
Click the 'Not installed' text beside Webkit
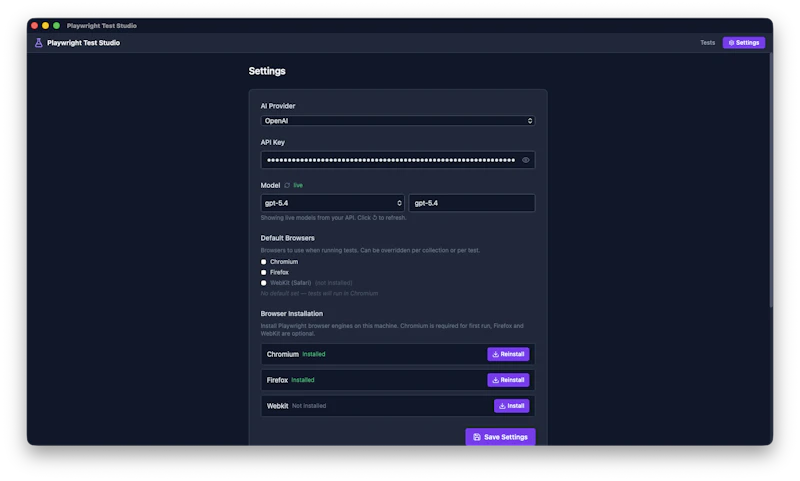coord(309,406)
